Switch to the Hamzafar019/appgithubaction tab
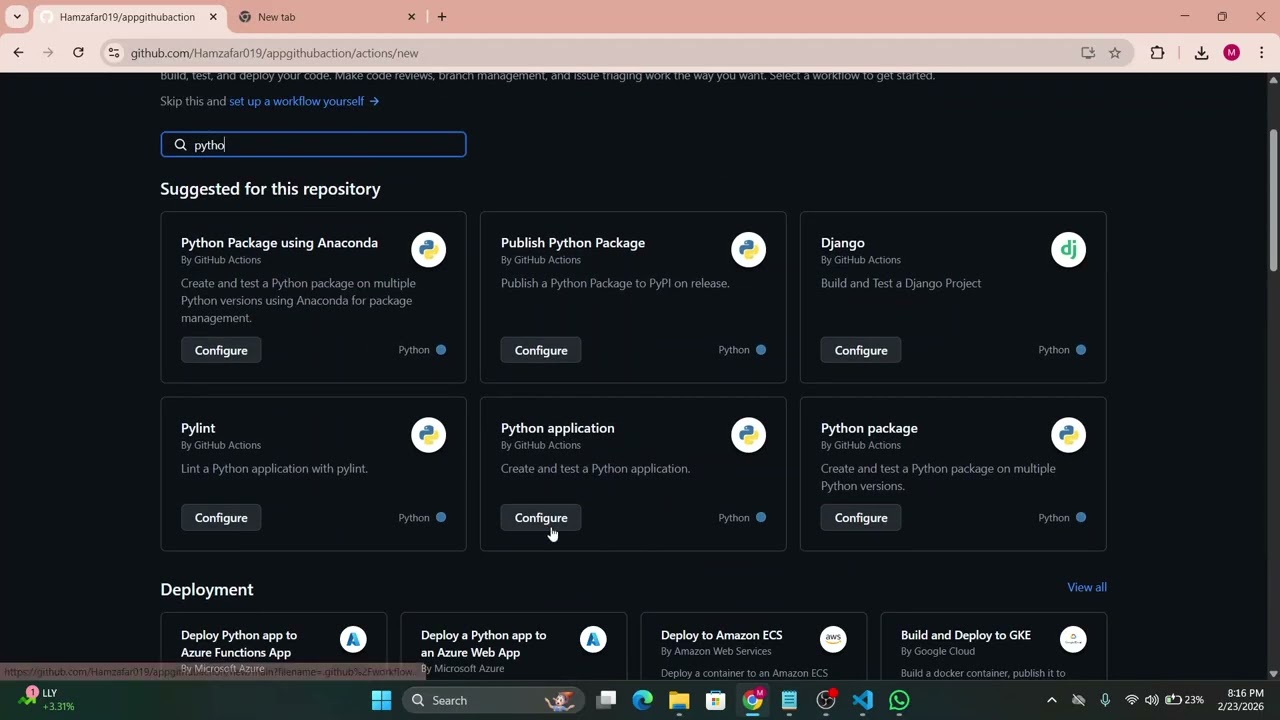Image resolution: width=1280 pixels, height=720 pixels. 128,17
